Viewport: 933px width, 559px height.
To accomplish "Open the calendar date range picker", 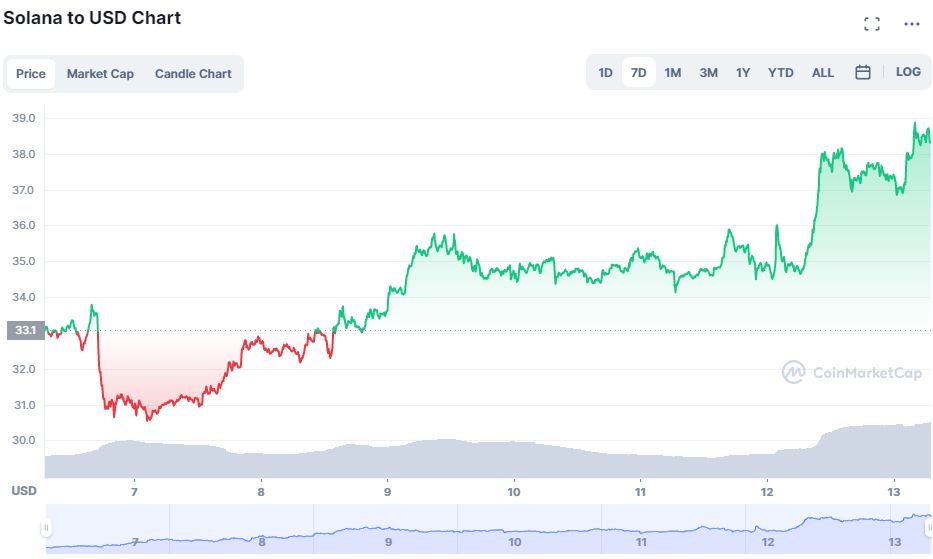I will [863, 72].
